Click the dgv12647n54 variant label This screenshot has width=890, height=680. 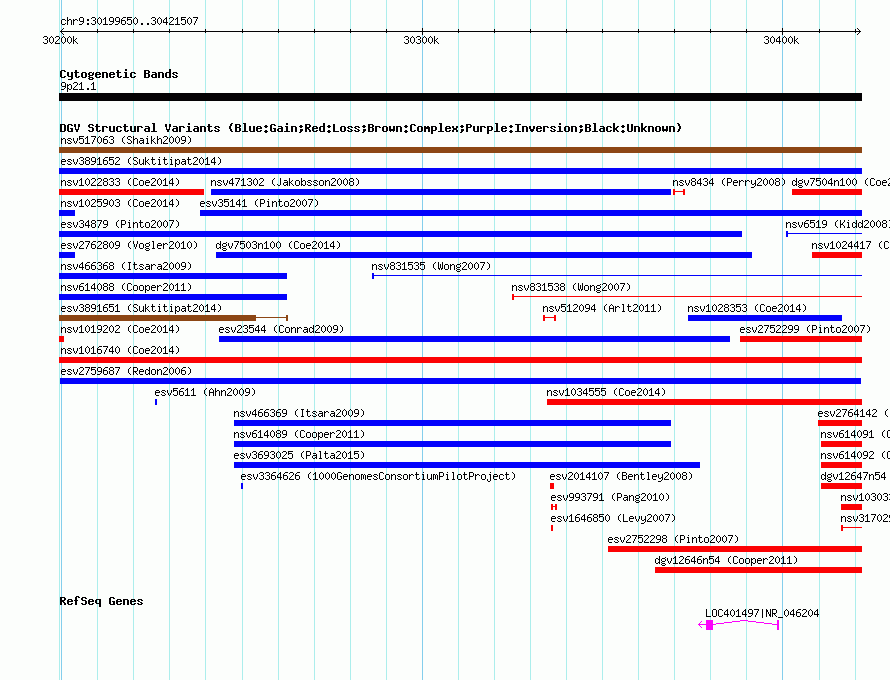(853, 476)
